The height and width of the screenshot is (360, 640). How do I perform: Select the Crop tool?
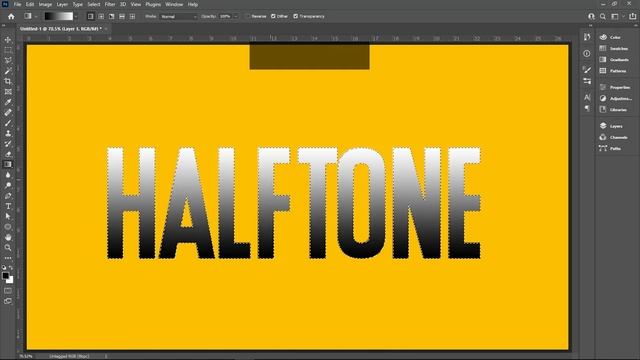[8, 81]
